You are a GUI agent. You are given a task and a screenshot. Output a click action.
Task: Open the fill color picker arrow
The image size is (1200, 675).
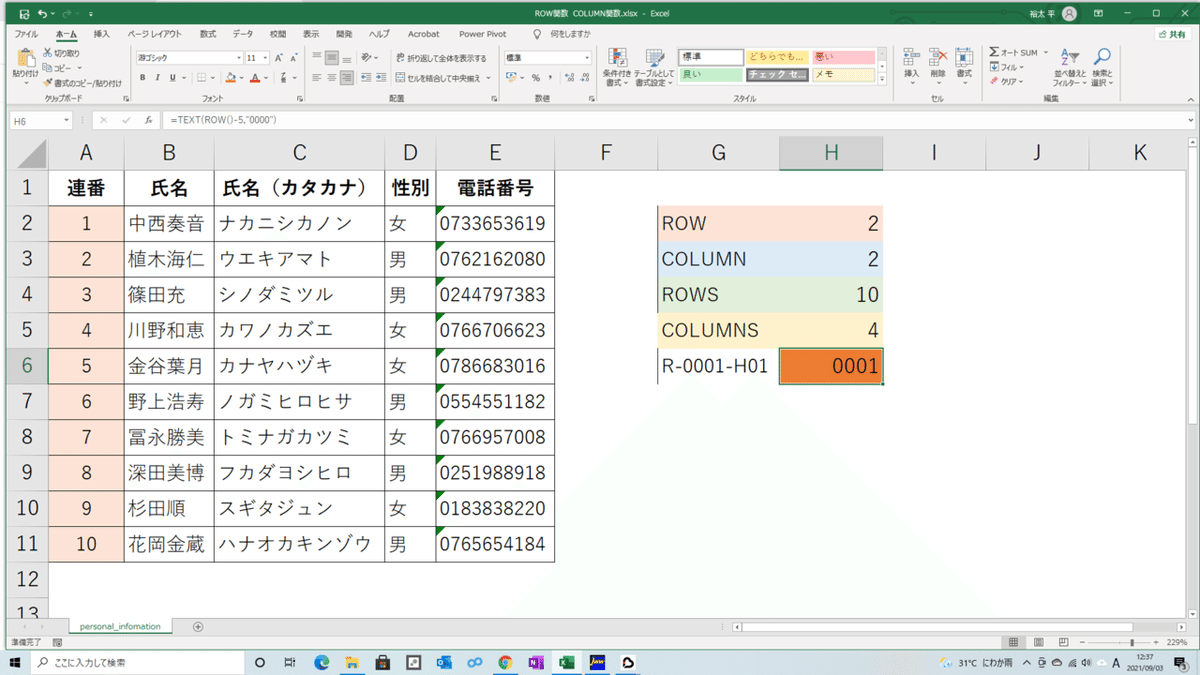241,78
